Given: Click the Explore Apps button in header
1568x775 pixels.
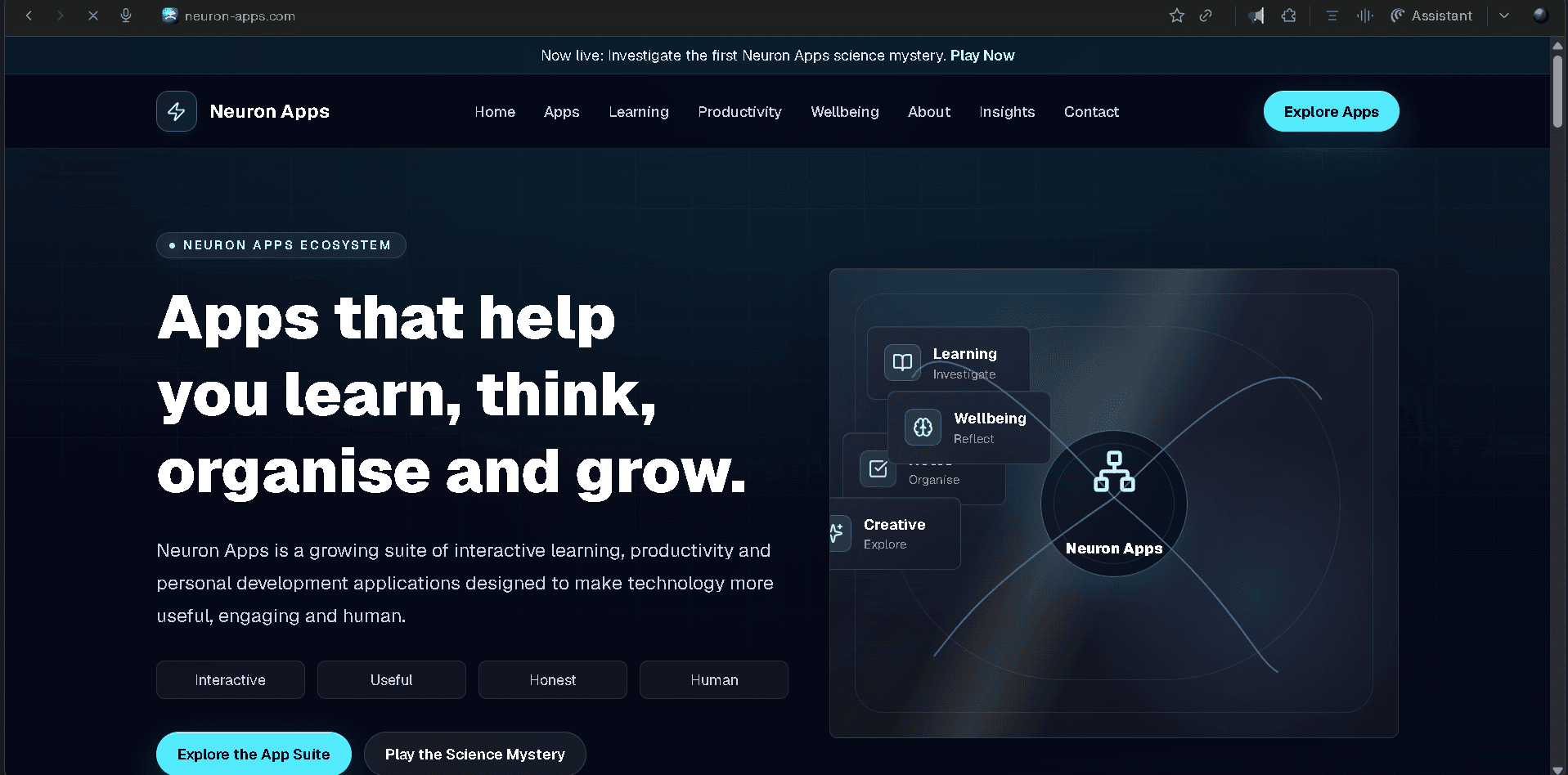Looking at the screenshot, I should point(1331,111).
